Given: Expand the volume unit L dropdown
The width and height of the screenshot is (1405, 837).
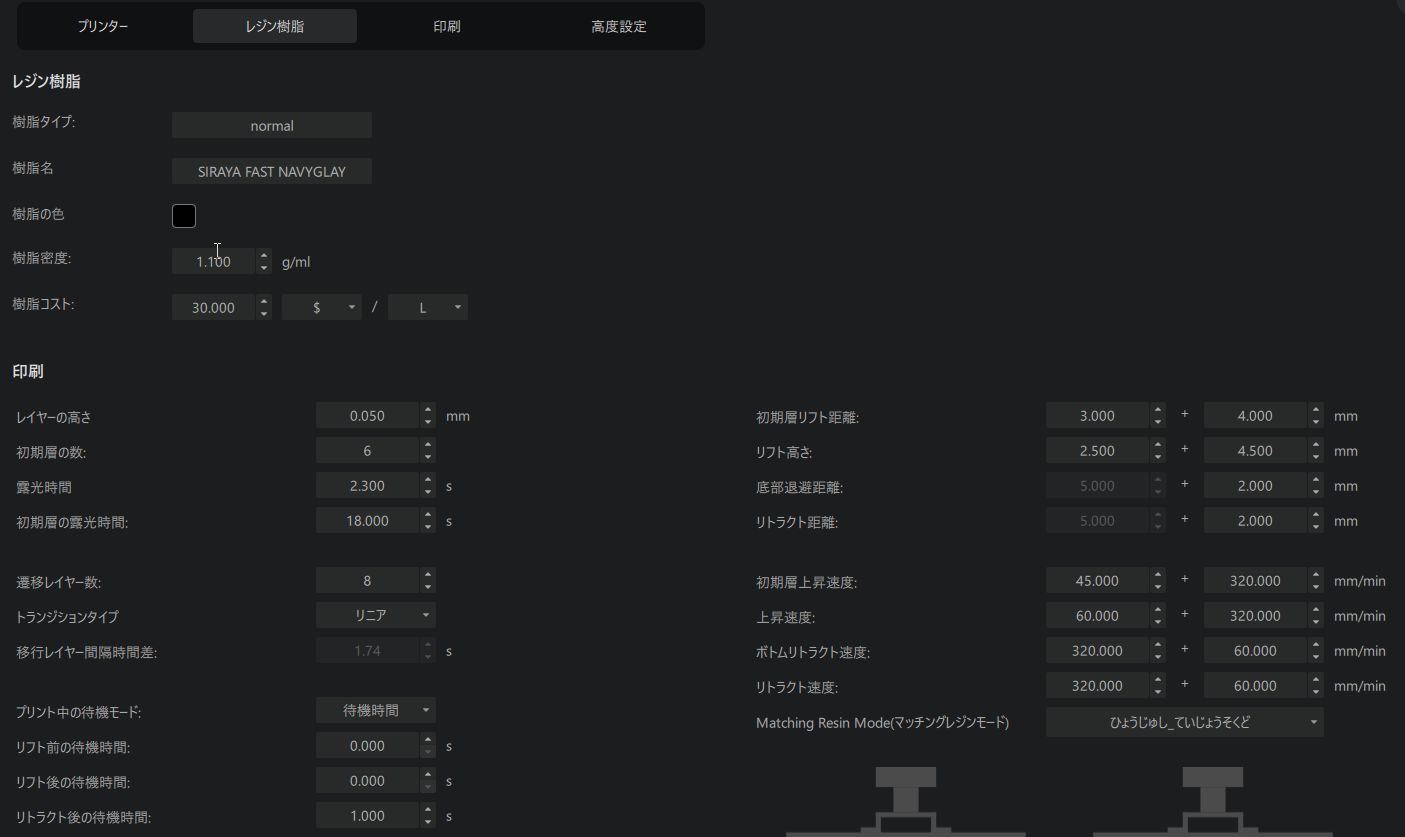Looking at the screenshot, I should 427,308.
